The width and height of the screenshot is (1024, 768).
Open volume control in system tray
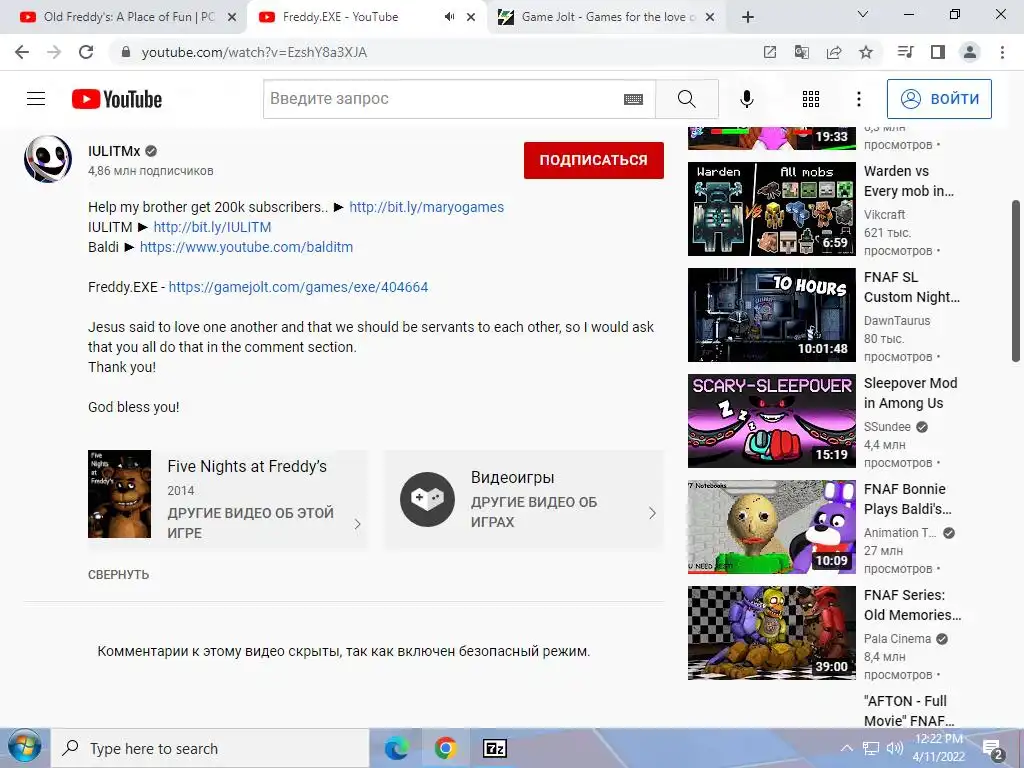(894, 748)
